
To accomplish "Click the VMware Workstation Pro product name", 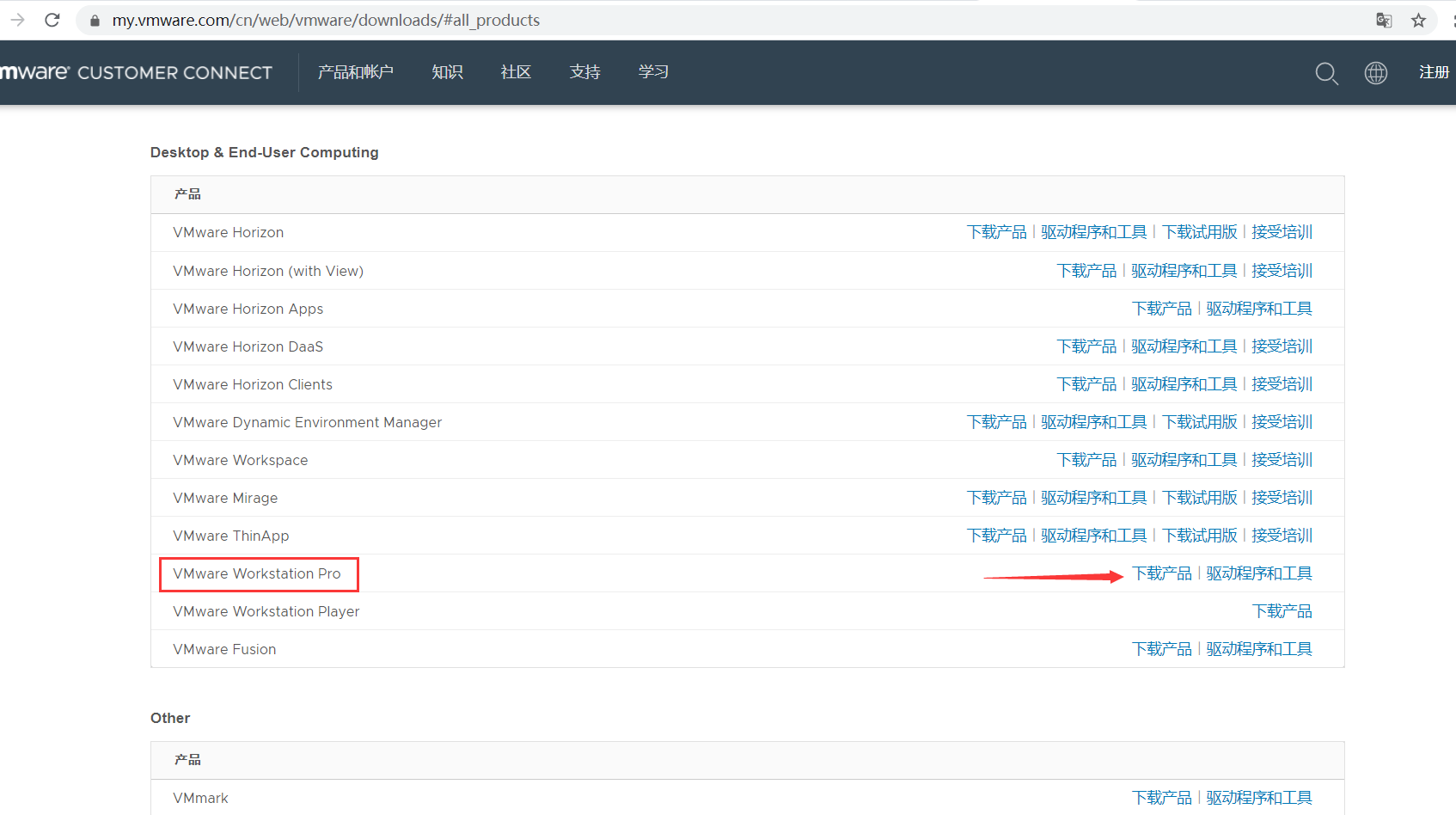I will coord(257,573).
